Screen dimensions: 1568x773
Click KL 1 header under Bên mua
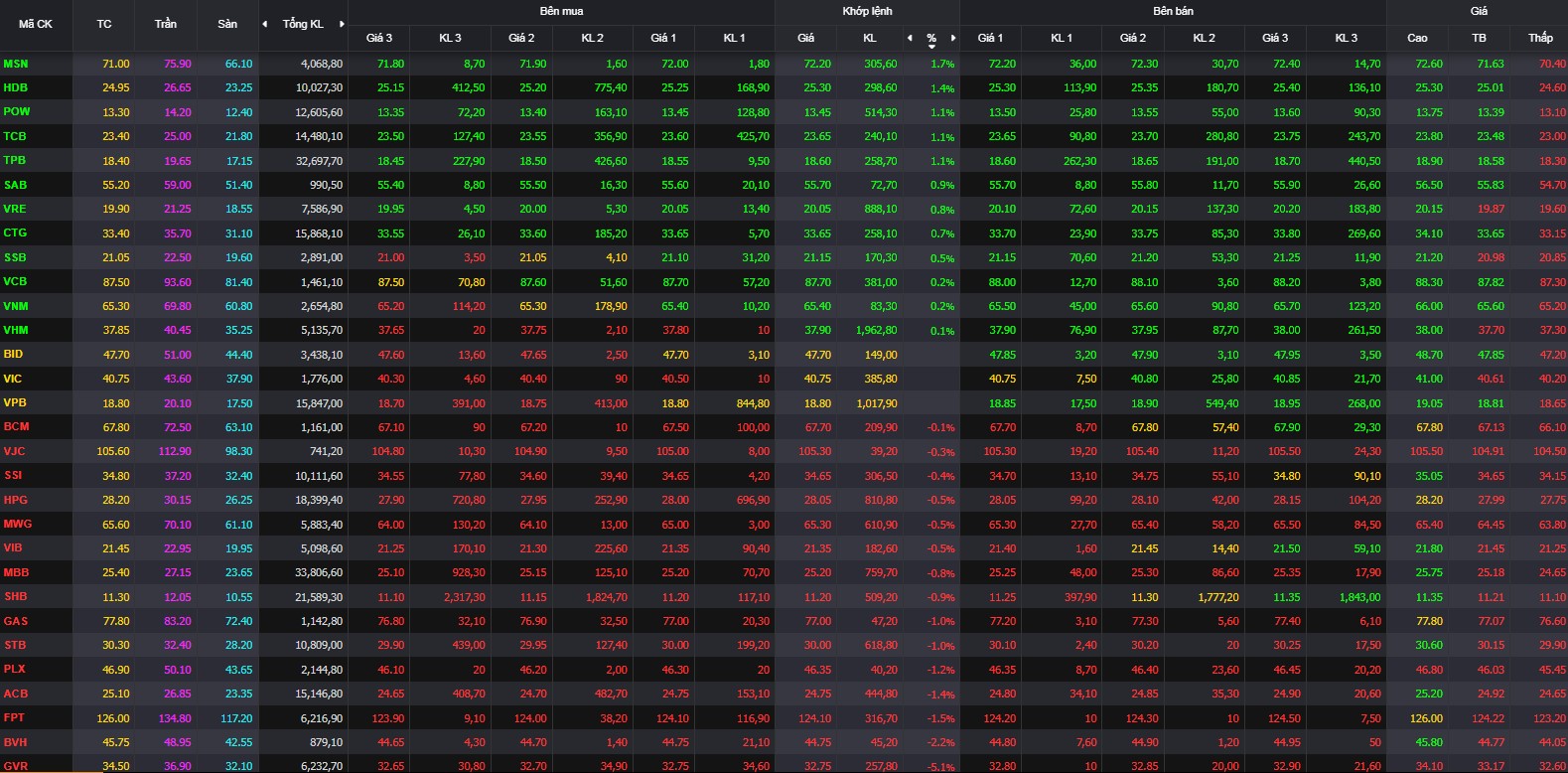735,38
